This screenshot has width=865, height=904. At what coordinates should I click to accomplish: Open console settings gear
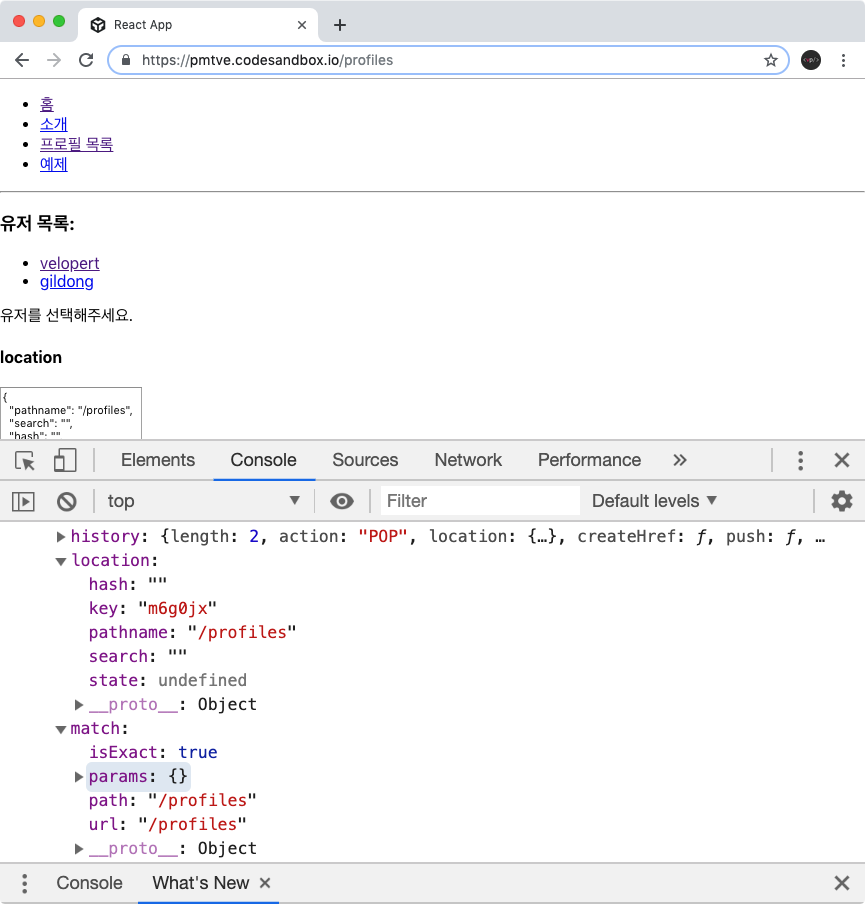pos(841,501)
